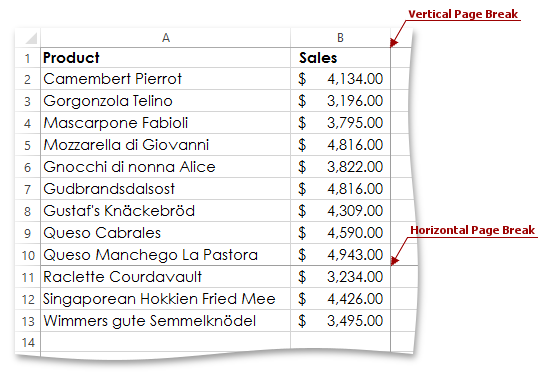Click the Product header cell
542x375 pixels.
coord(166,58)
